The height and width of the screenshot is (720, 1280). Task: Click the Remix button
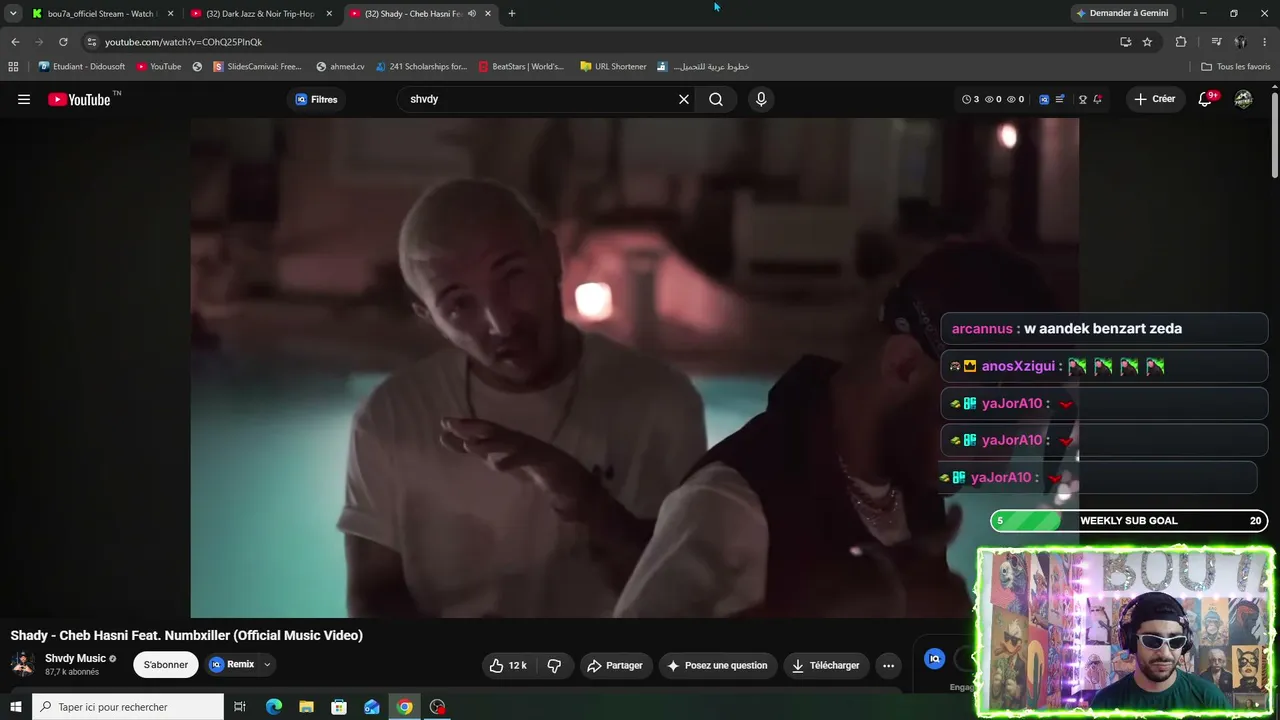[x=232, y=665]
